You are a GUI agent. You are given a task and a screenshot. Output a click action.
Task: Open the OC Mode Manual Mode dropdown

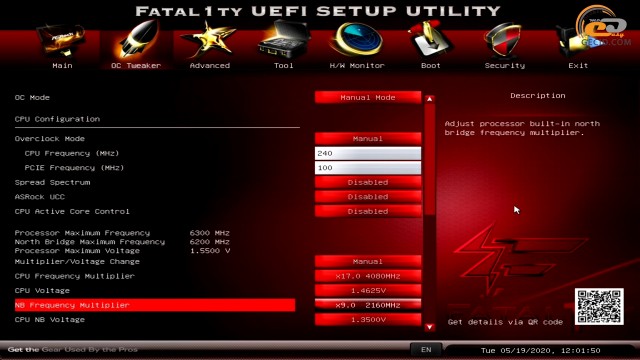click(x=368, y=98)
